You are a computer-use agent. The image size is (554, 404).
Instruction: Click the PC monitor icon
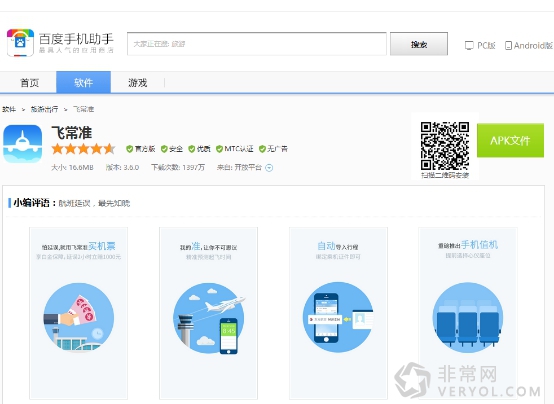(x=469, y=46)
